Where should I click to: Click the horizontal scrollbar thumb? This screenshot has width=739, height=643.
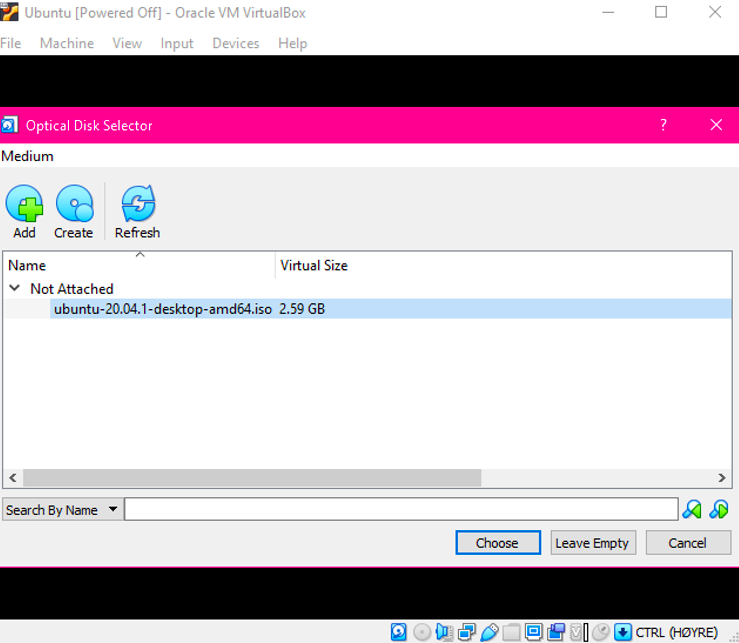coord(252,478)
